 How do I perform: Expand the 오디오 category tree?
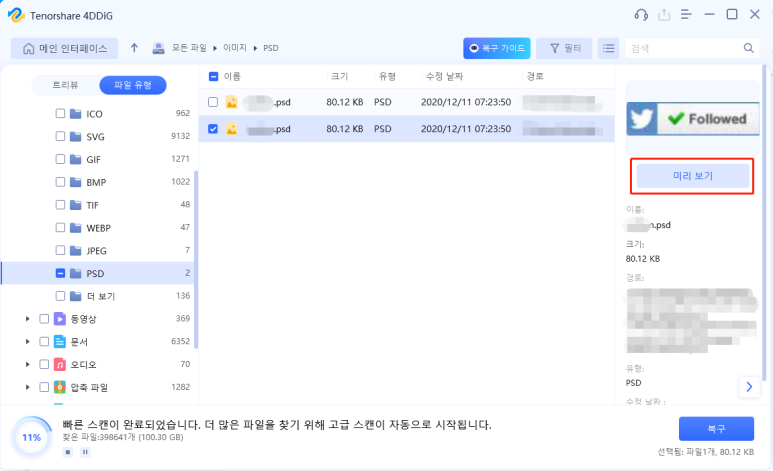click(28, 364)
